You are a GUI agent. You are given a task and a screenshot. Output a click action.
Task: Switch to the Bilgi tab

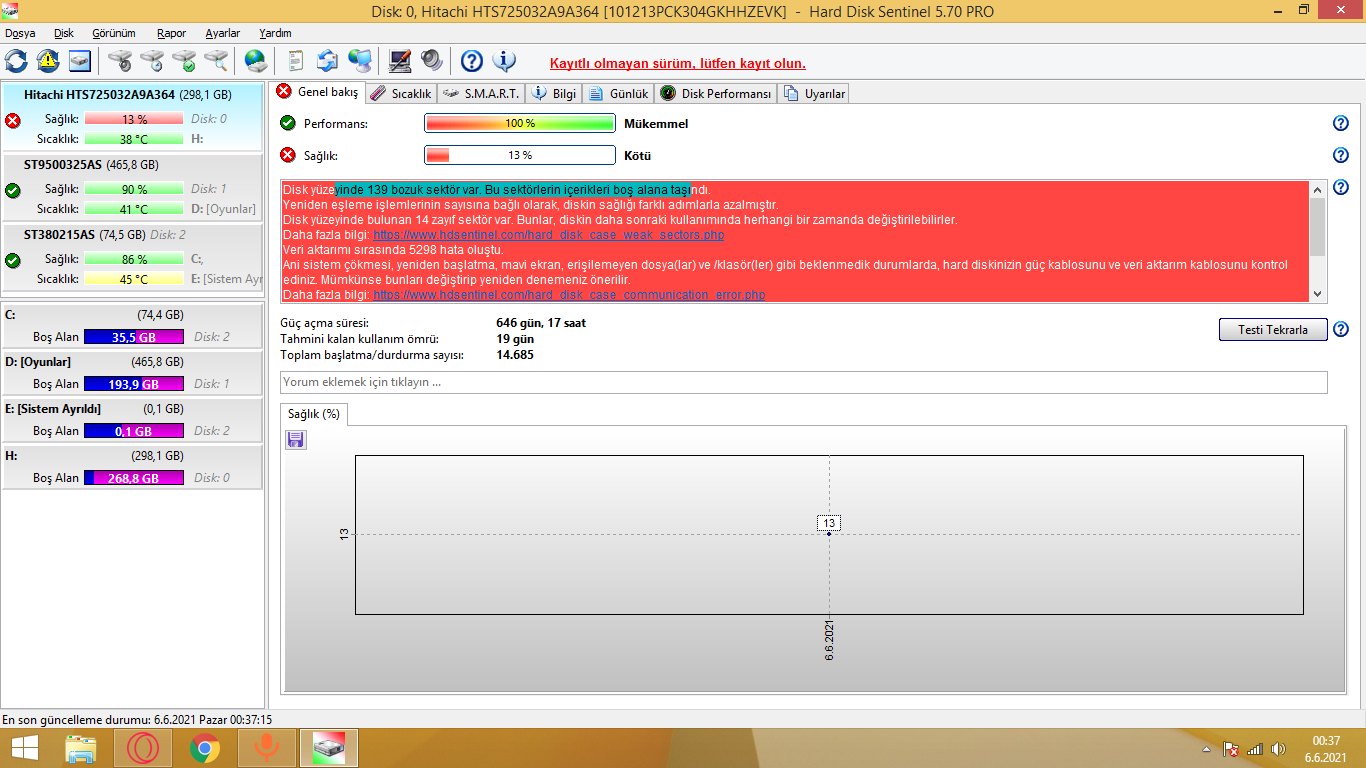555,94
